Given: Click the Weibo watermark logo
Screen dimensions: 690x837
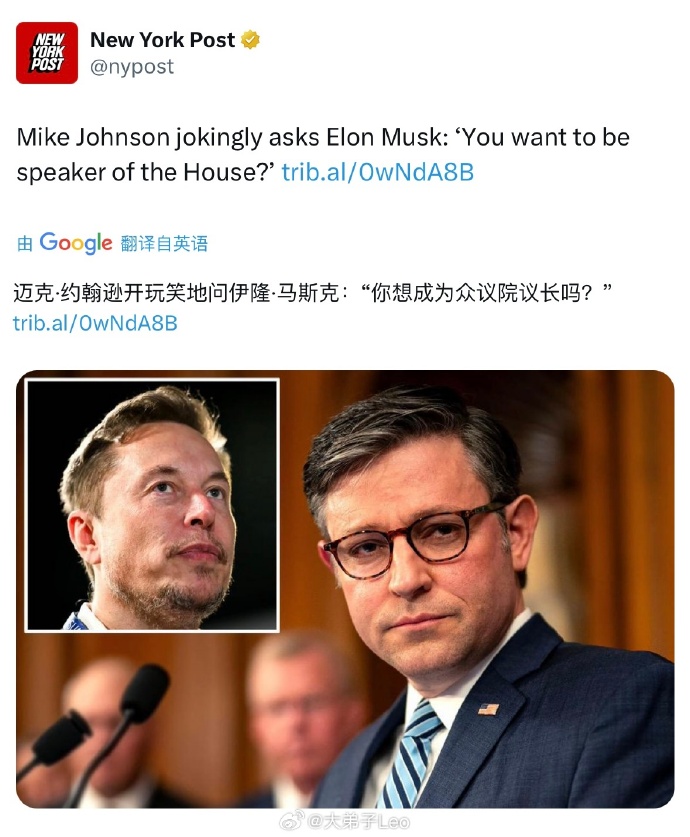Looking at the screenshot, I should coord(293,820).
